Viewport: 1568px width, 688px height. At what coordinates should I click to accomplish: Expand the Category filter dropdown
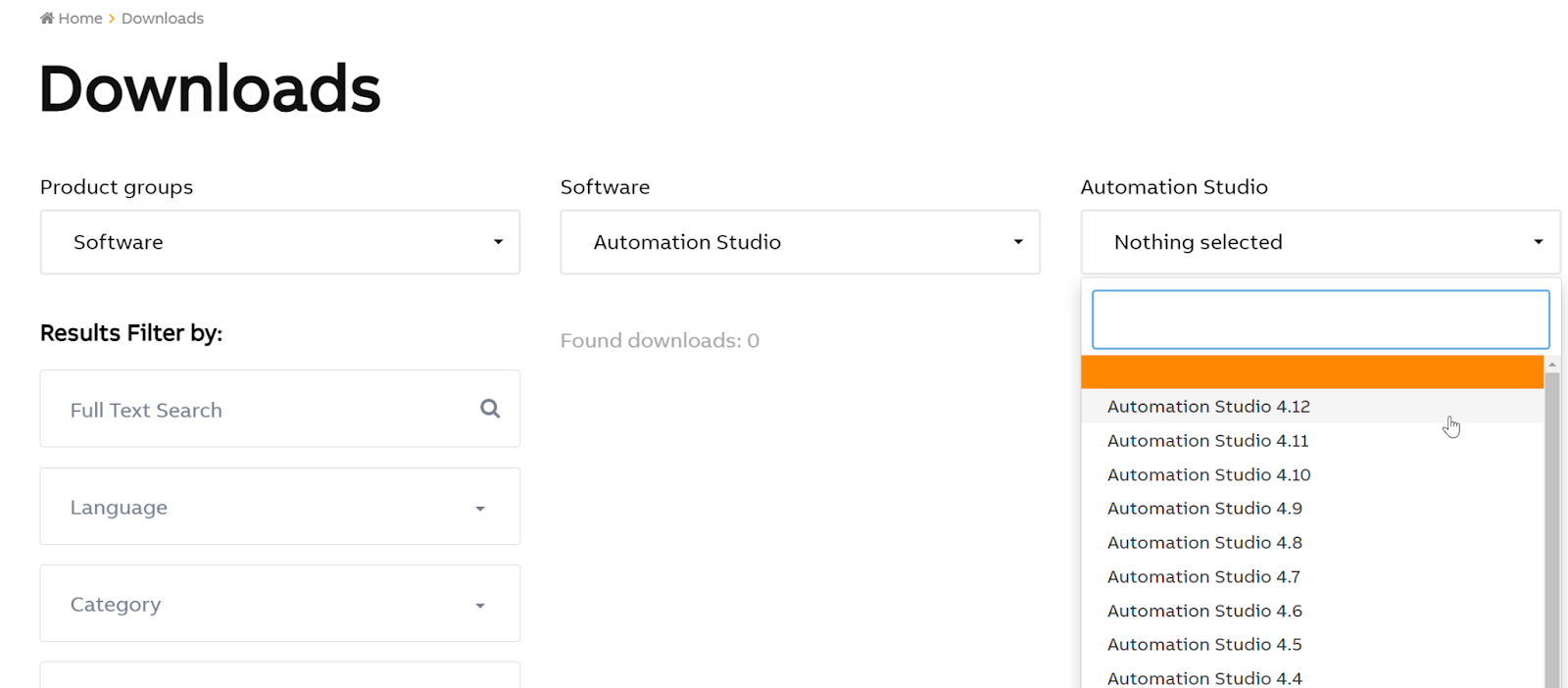[x=280, y=604]
